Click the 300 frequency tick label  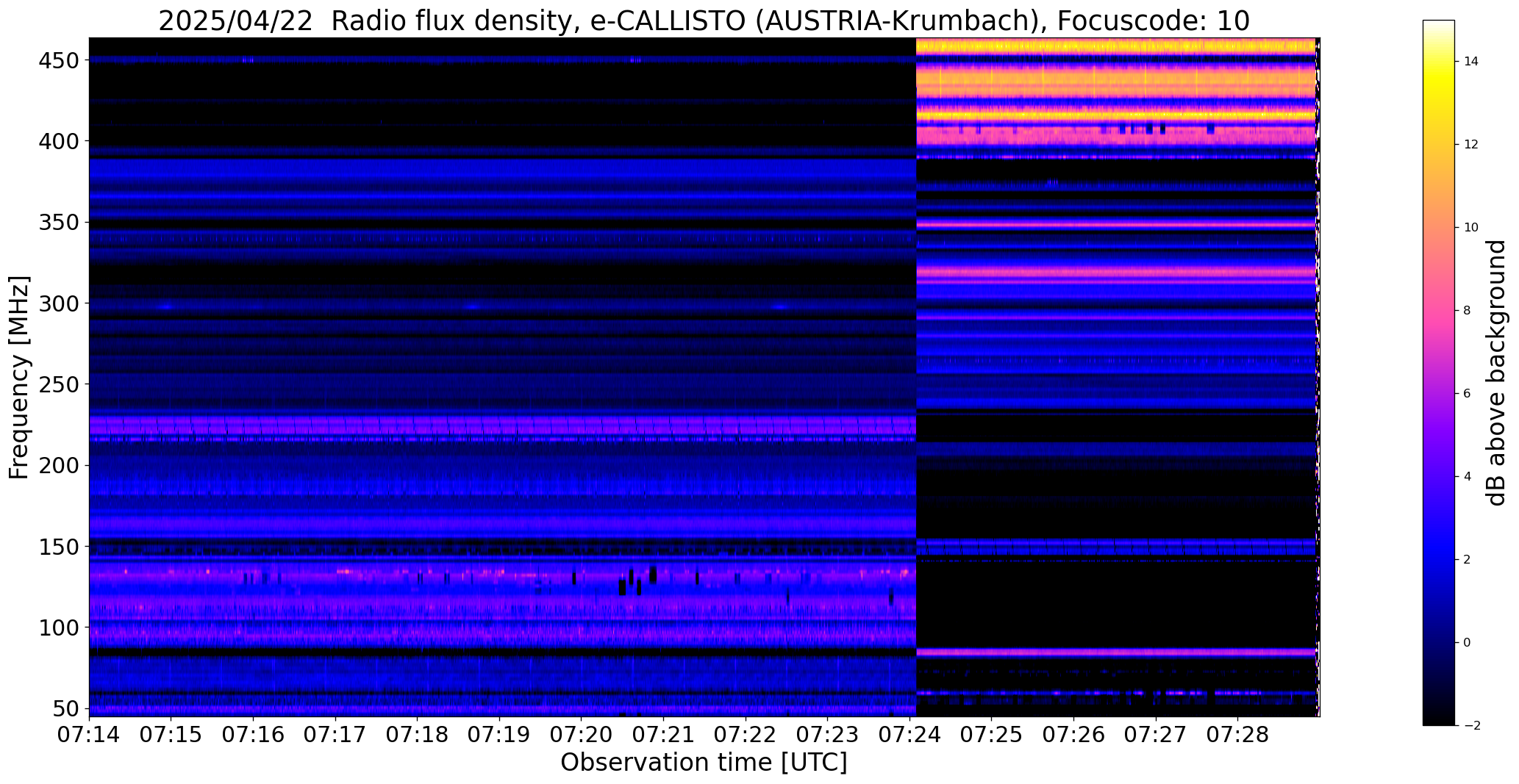57,303
